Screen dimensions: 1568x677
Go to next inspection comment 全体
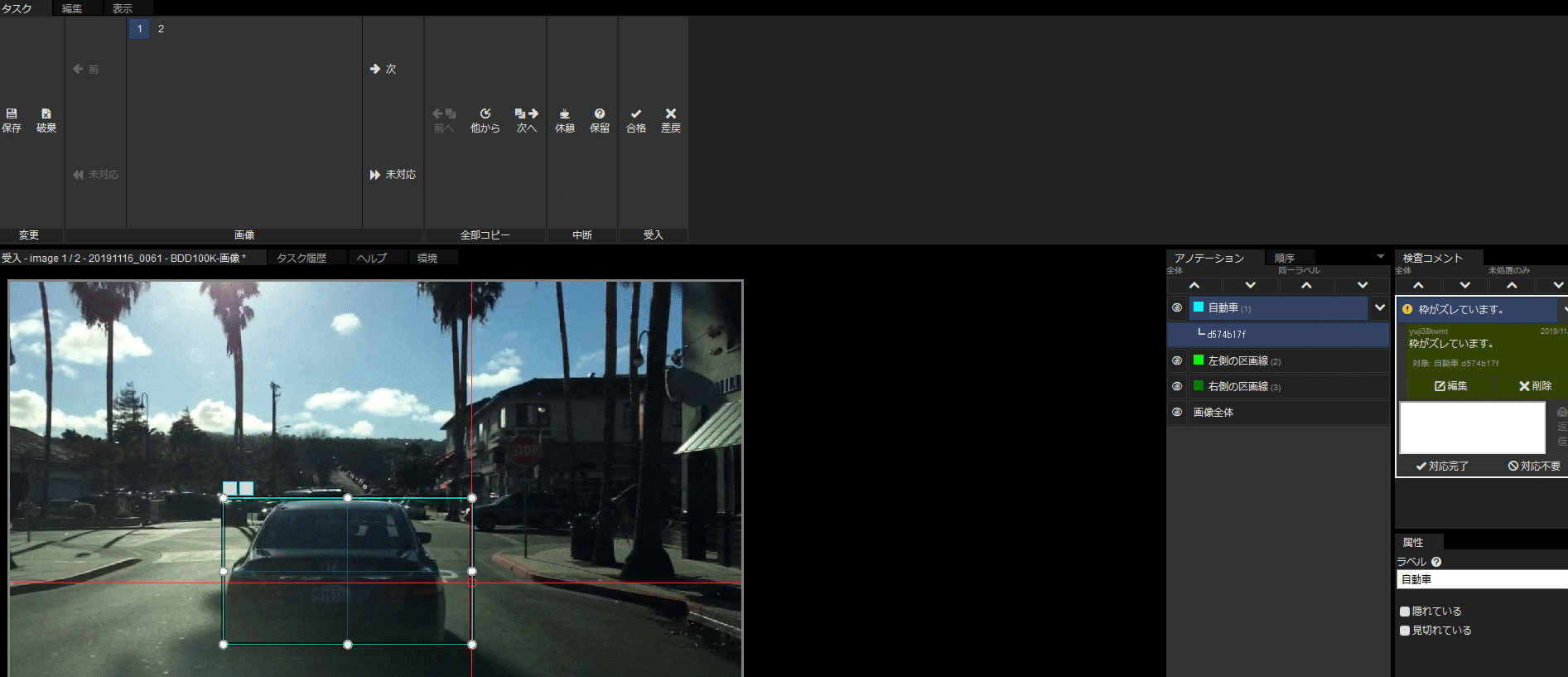point(1465,285)
